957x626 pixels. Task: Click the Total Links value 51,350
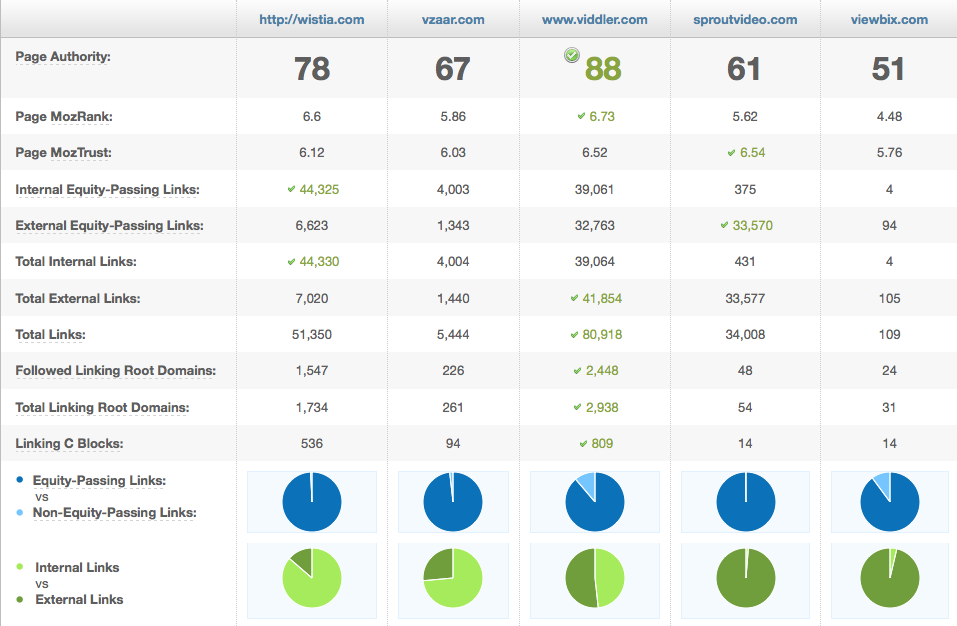(312, 334)
